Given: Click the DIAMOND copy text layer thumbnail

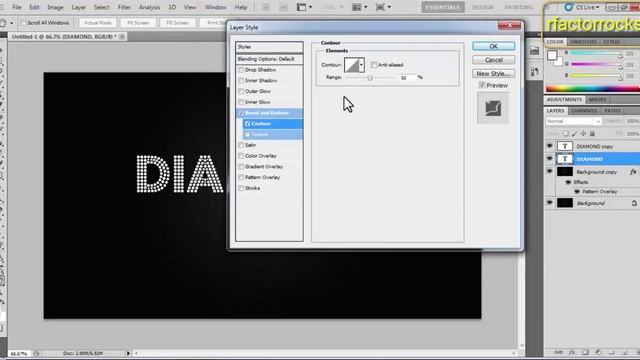Looking at the screenshot, I should pos(565,146).
